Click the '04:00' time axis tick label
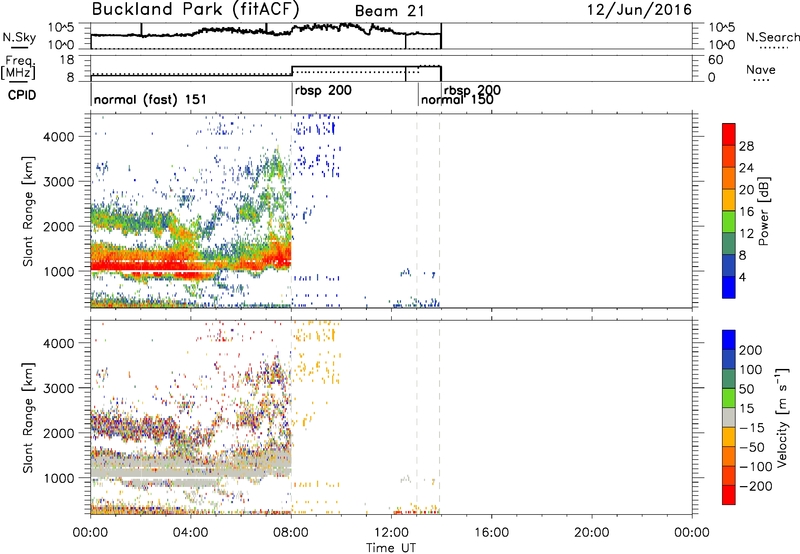Screen dimensions: 800x554 click(190, 533)
